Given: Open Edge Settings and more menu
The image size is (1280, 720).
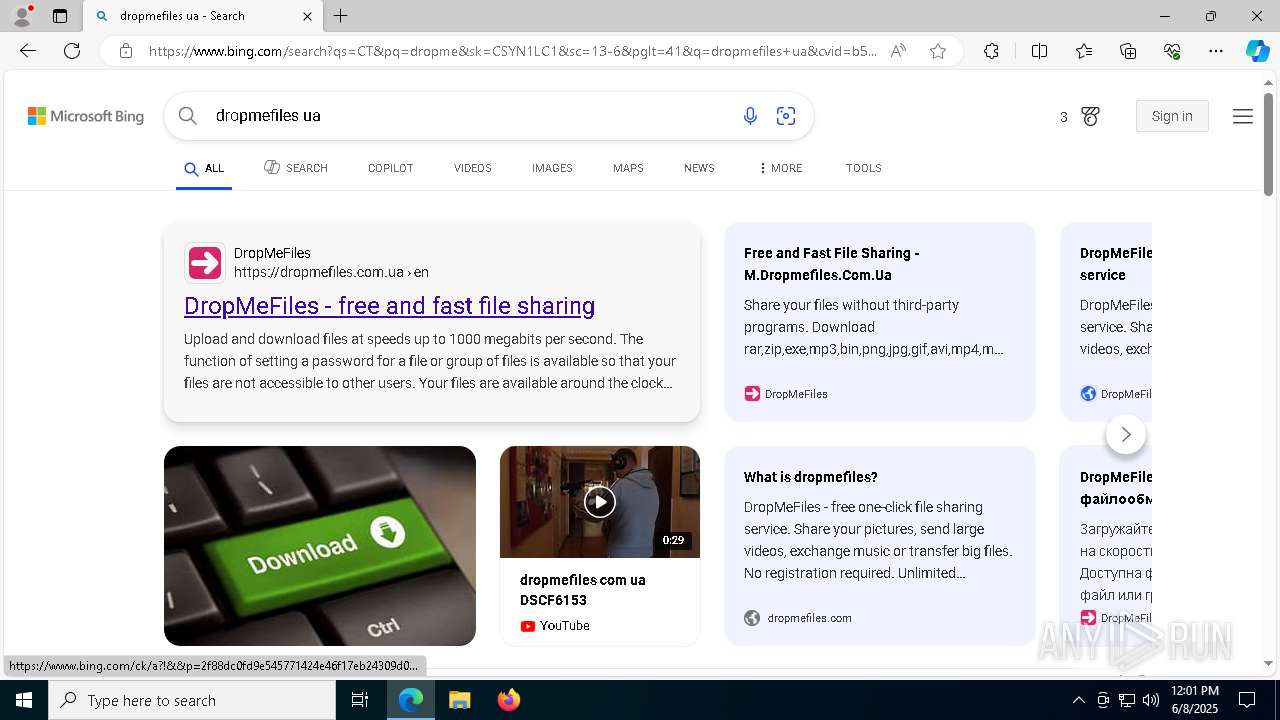Looking at the screenshot, I should 1216,51.
